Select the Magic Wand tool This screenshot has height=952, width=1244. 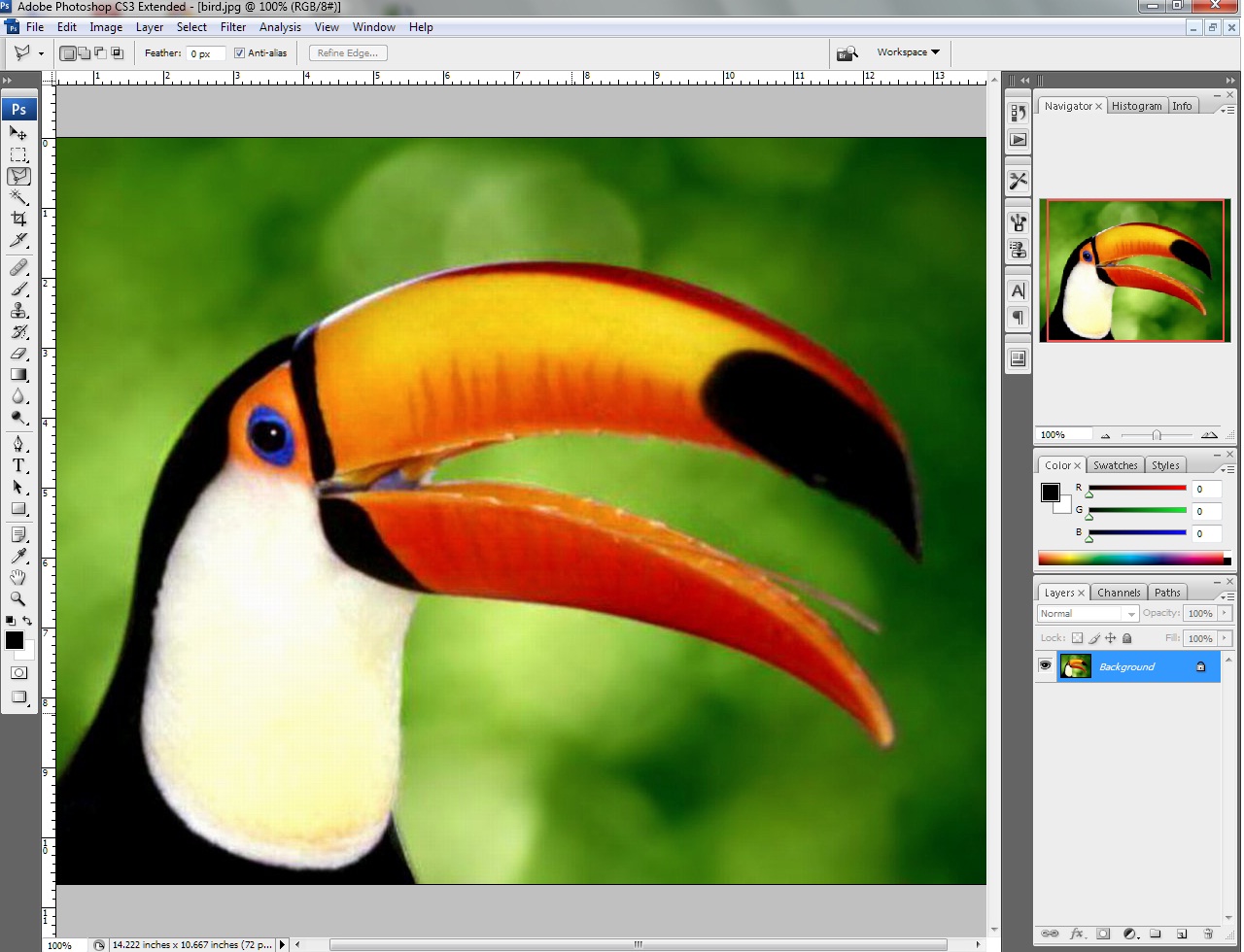coord(18,197)
